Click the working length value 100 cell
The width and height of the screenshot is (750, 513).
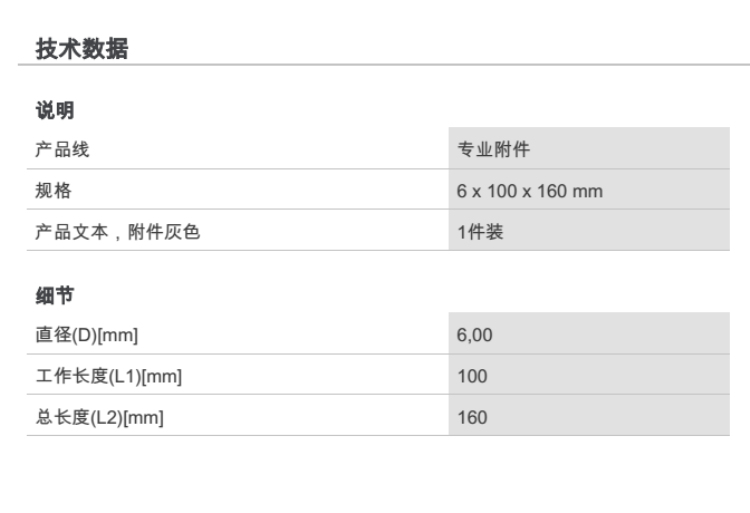click(472, 377)
